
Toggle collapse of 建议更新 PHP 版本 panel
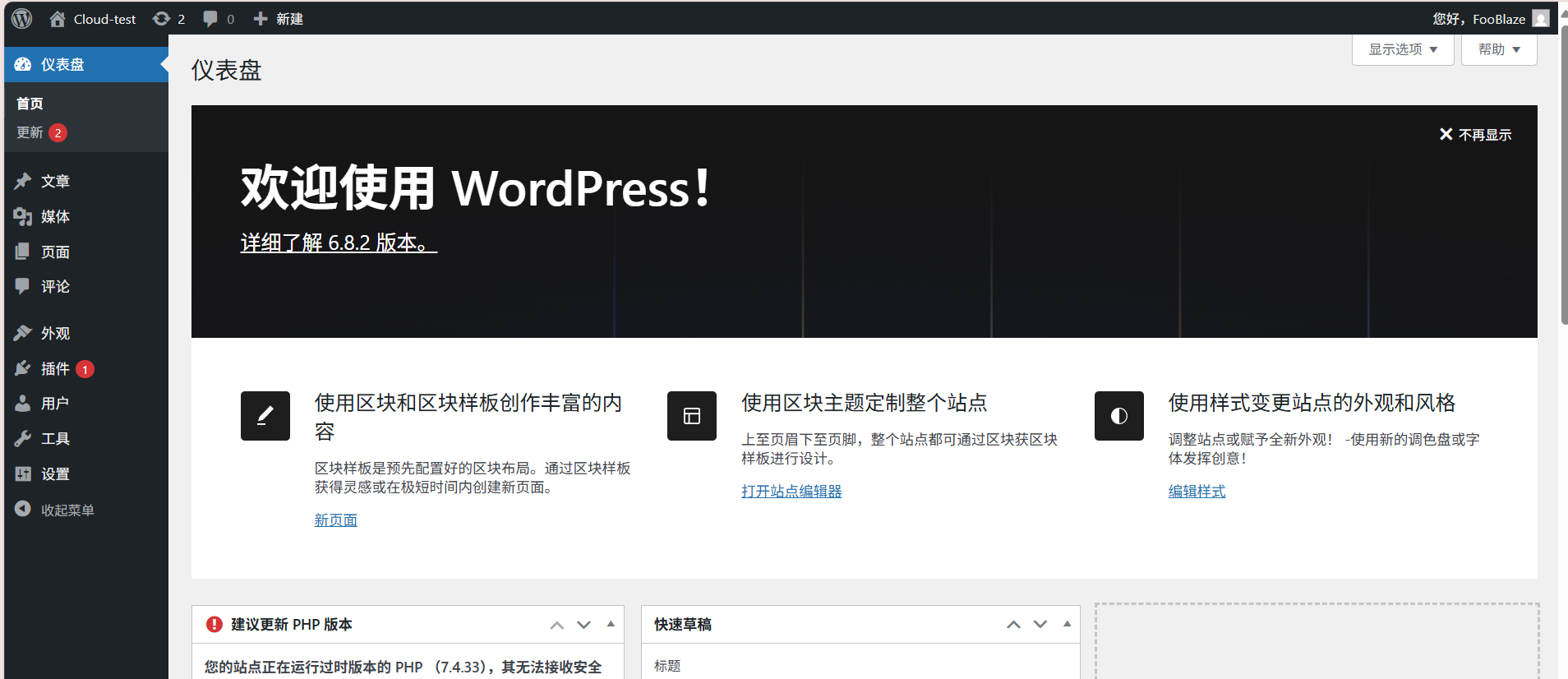point(611,624)
